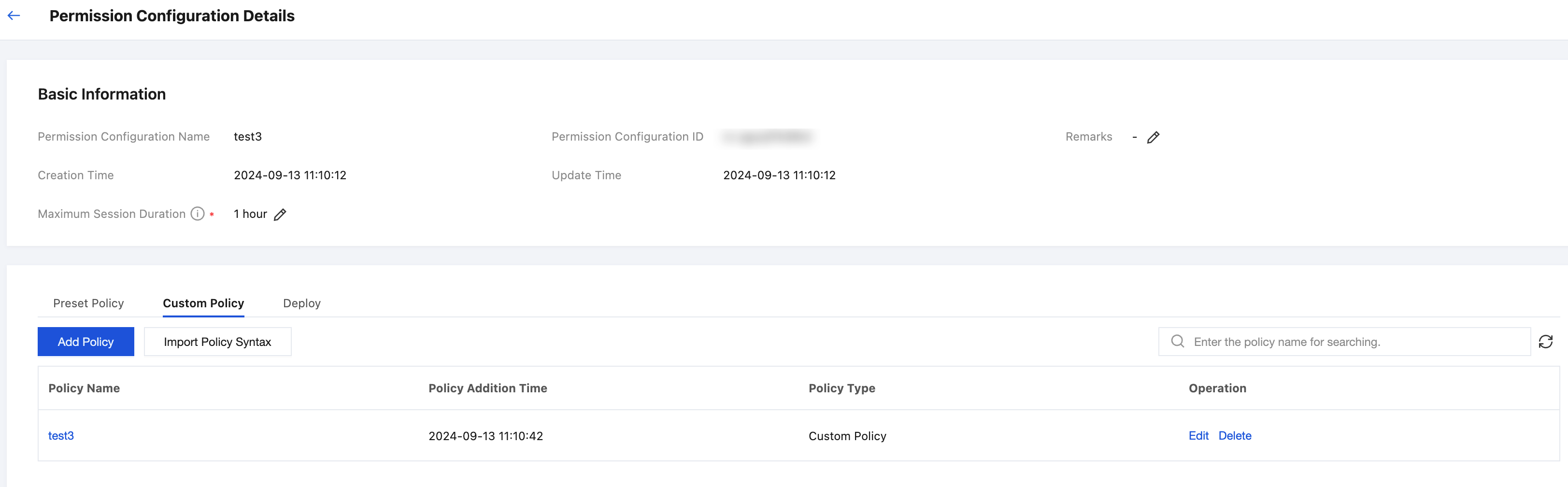
Task: Edit the test3 custom policy
Action: [1198, 436]
